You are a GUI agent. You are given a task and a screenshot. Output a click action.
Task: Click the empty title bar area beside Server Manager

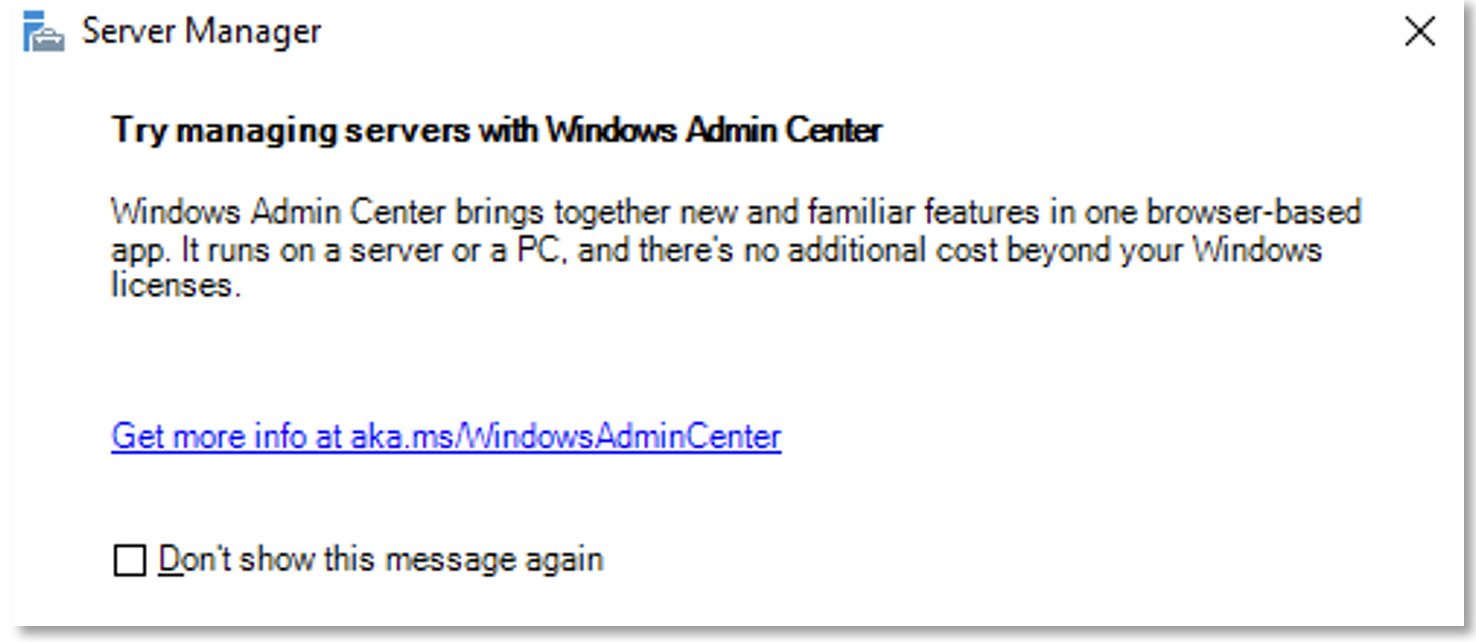pyautogui.click(x=860, y=32)
